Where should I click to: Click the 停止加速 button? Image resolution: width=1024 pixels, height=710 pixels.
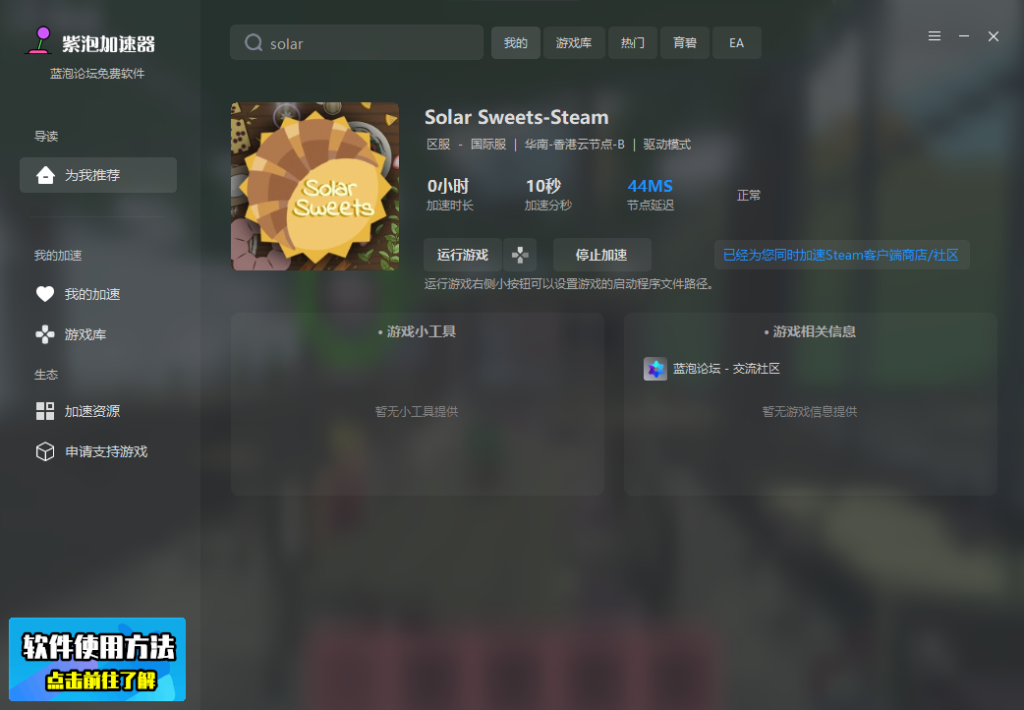pos(601,255)
